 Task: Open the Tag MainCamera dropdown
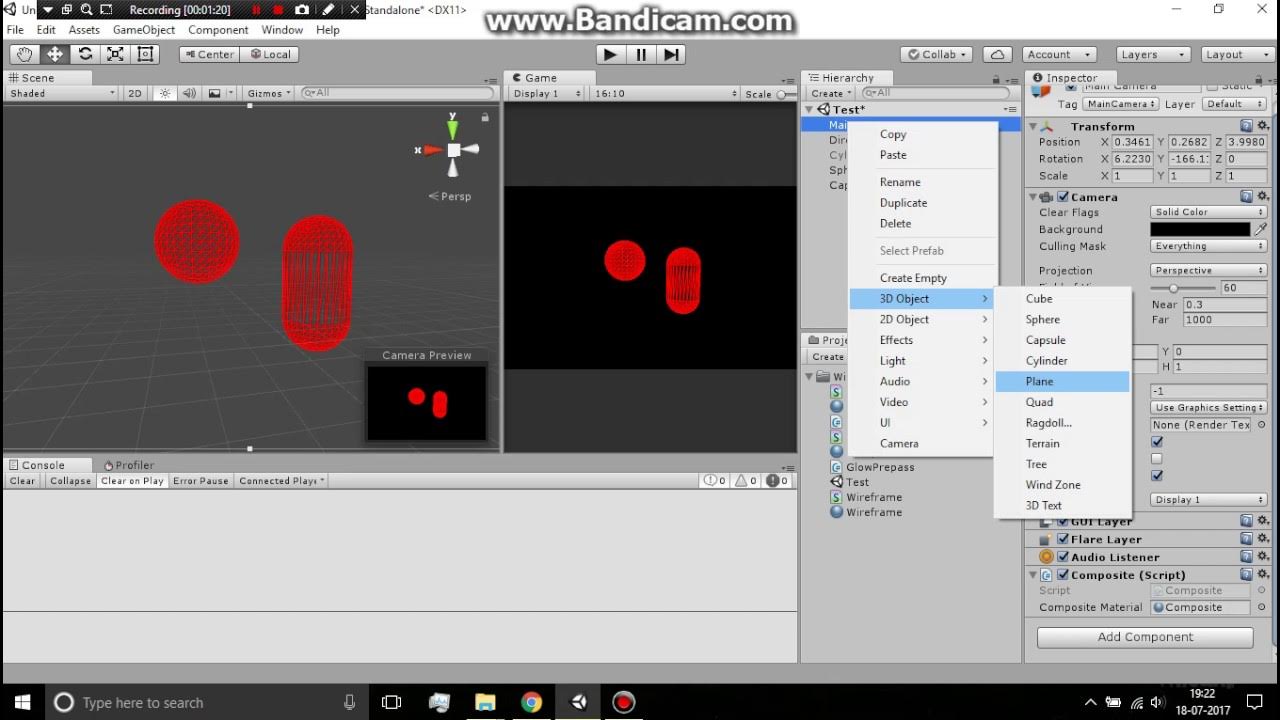(x=1120, y=104)
